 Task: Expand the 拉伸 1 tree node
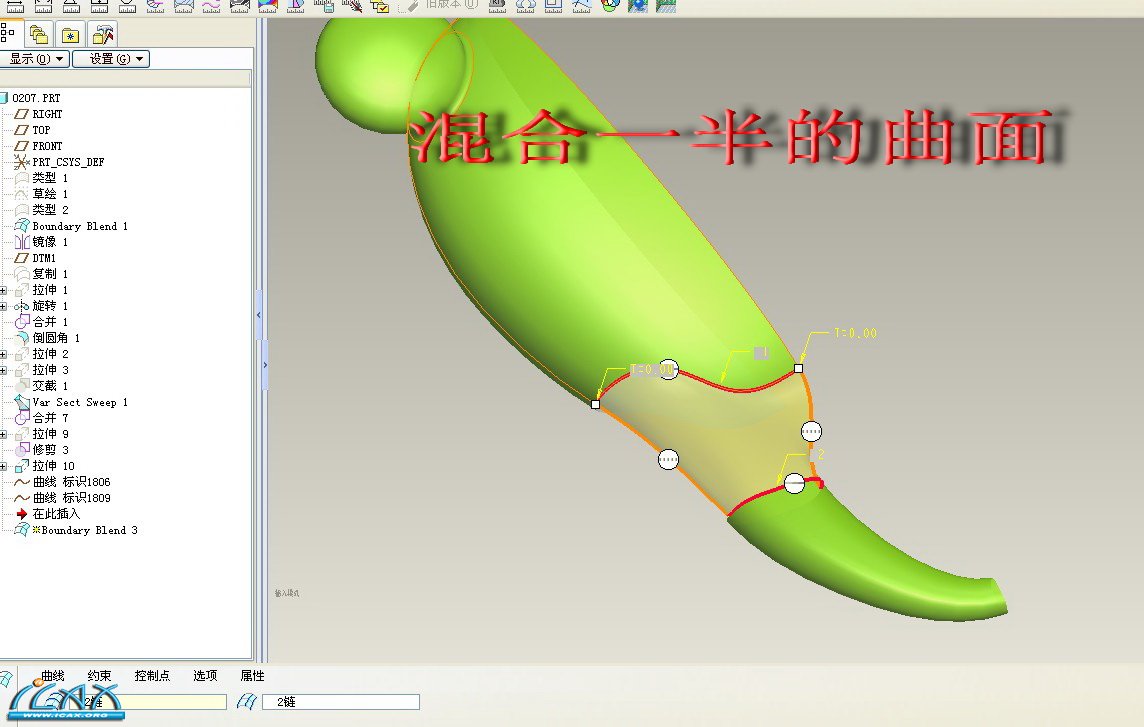4,290
